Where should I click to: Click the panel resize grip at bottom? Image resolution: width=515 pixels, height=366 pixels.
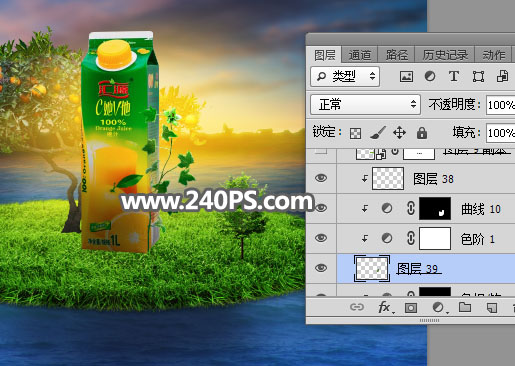(x=429, y=320)
